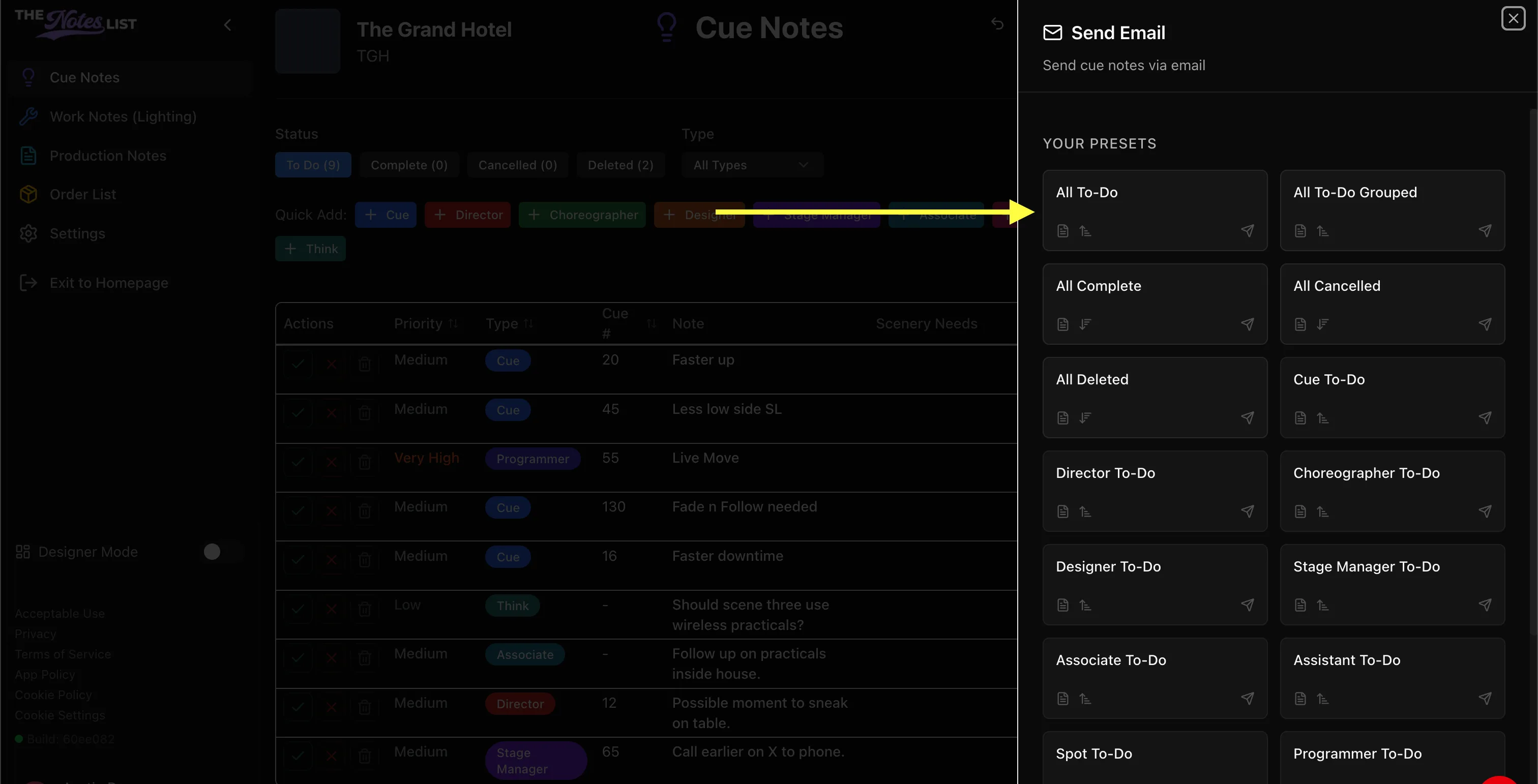Send the All Deleted preset email
The image size is (1538, 784).
pos(1247,418)
